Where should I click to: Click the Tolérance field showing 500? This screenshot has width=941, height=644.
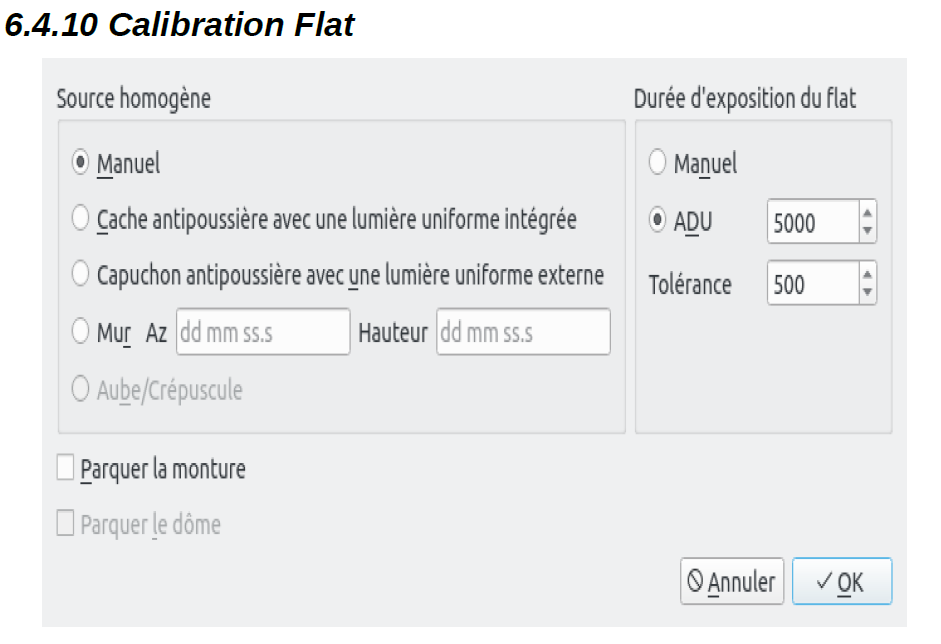811,284
